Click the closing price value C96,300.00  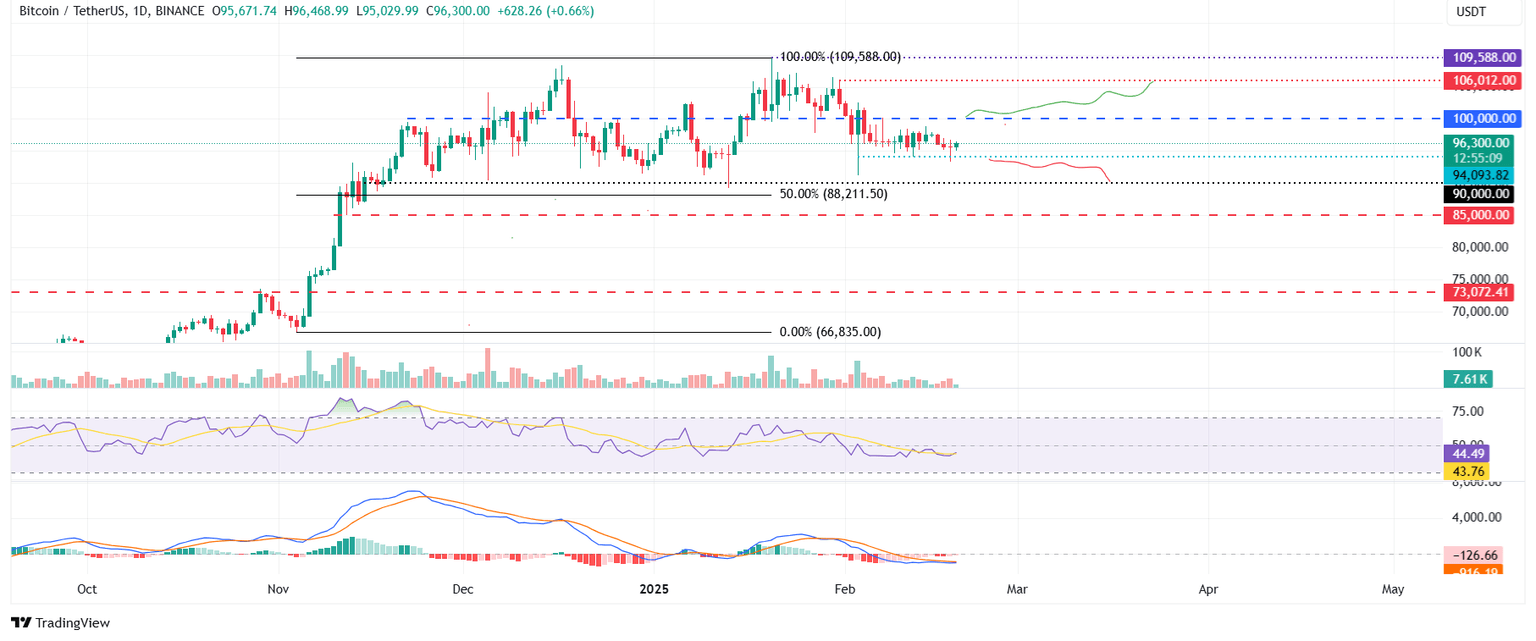click(x=460, y=13)
